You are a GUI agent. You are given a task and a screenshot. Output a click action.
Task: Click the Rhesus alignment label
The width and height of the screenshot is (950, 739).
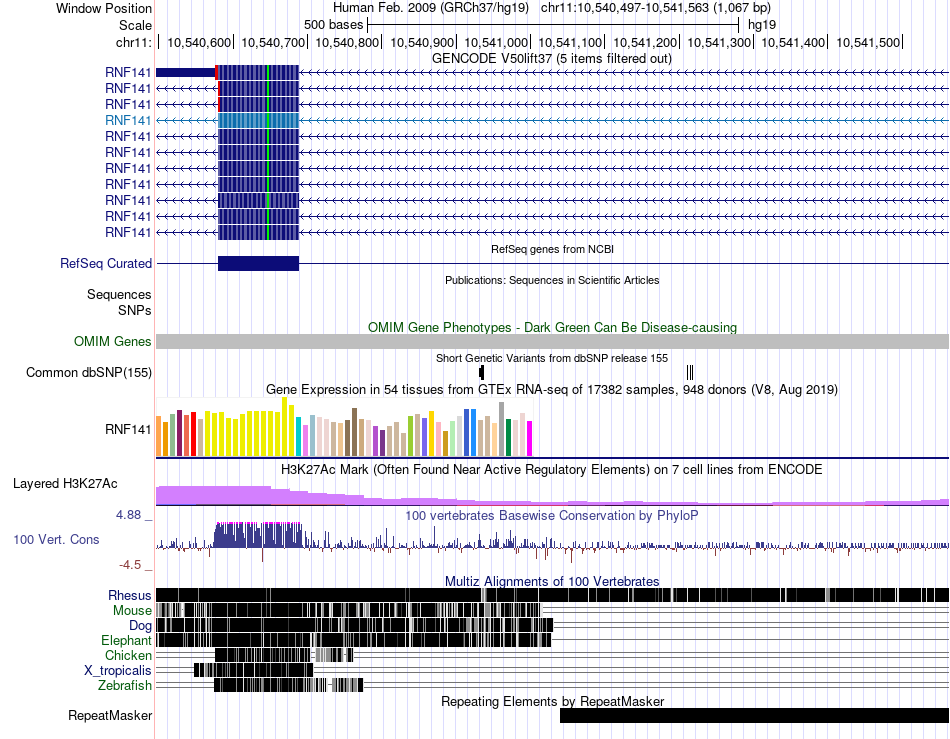click(x=130, y=595)
